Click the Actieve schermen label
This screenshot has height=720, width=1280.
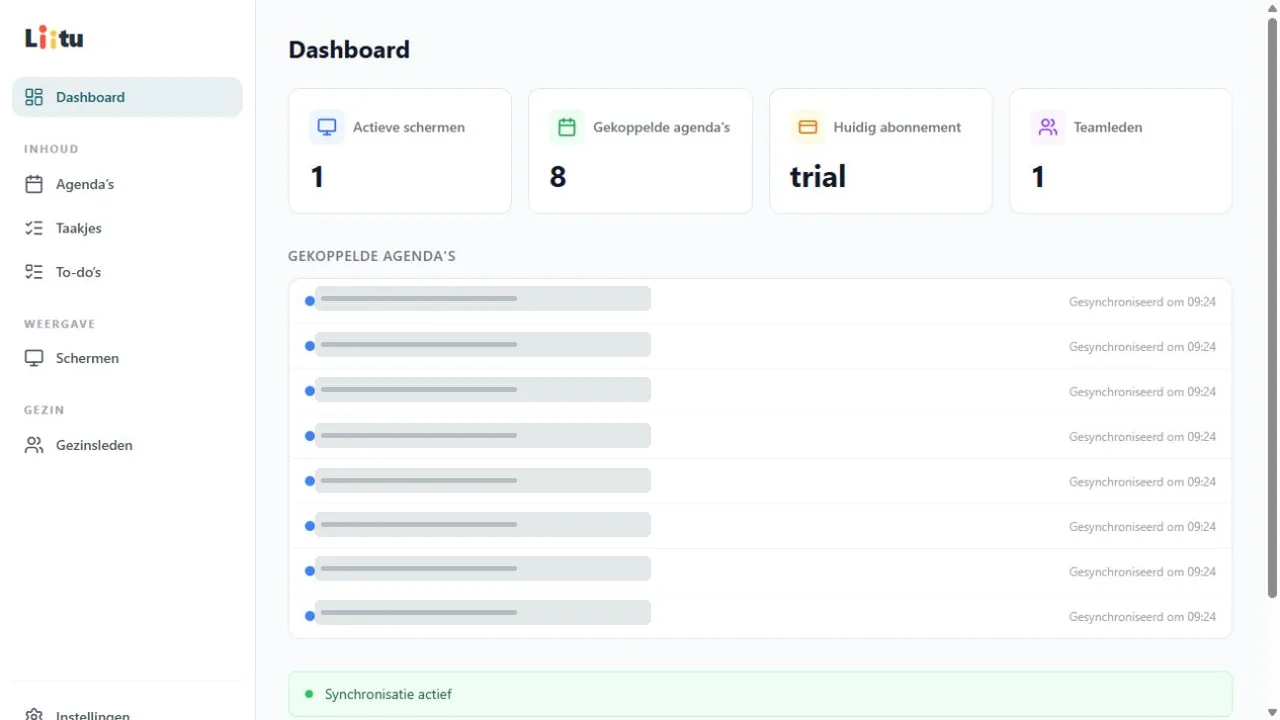(x=409, y=127)
